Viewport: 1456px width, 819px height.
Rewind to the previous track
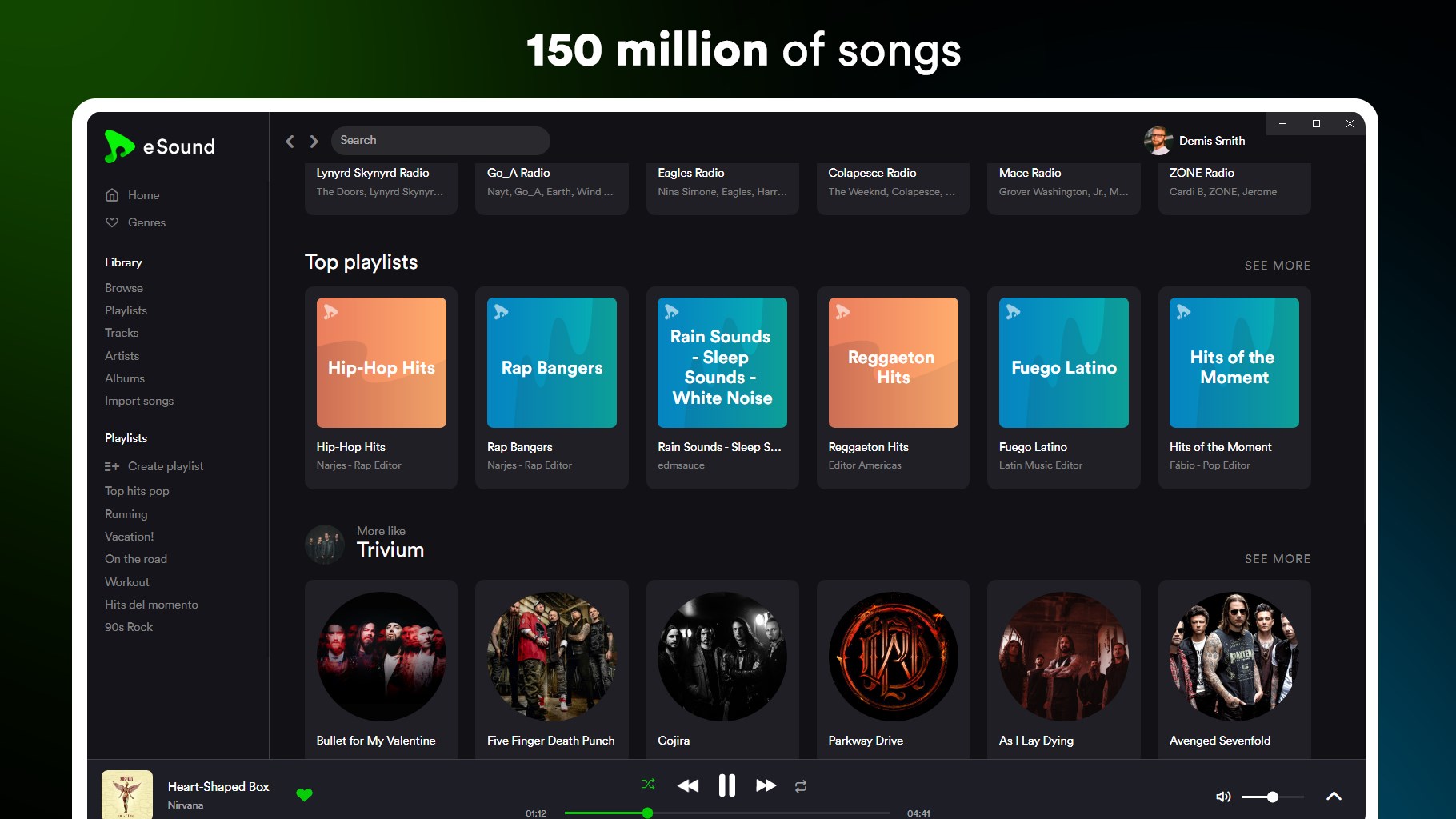tap(687, 785)
